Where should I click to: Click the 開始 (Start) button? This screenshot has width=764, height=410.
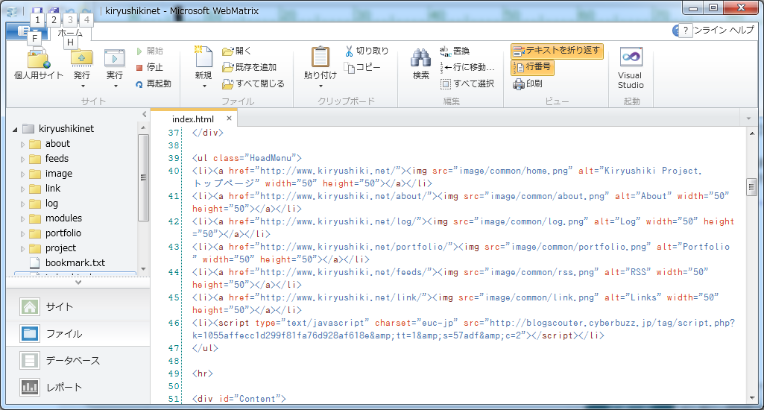[150, 51]
